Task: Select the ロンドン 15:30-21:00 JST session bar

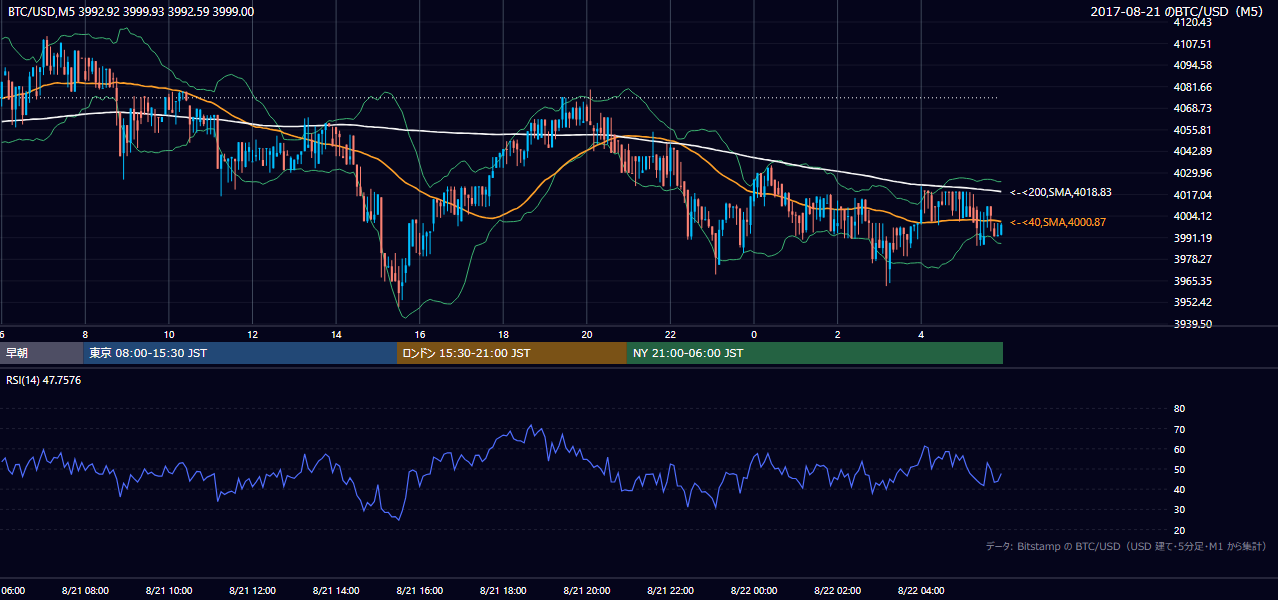Action: coord(512,353)
